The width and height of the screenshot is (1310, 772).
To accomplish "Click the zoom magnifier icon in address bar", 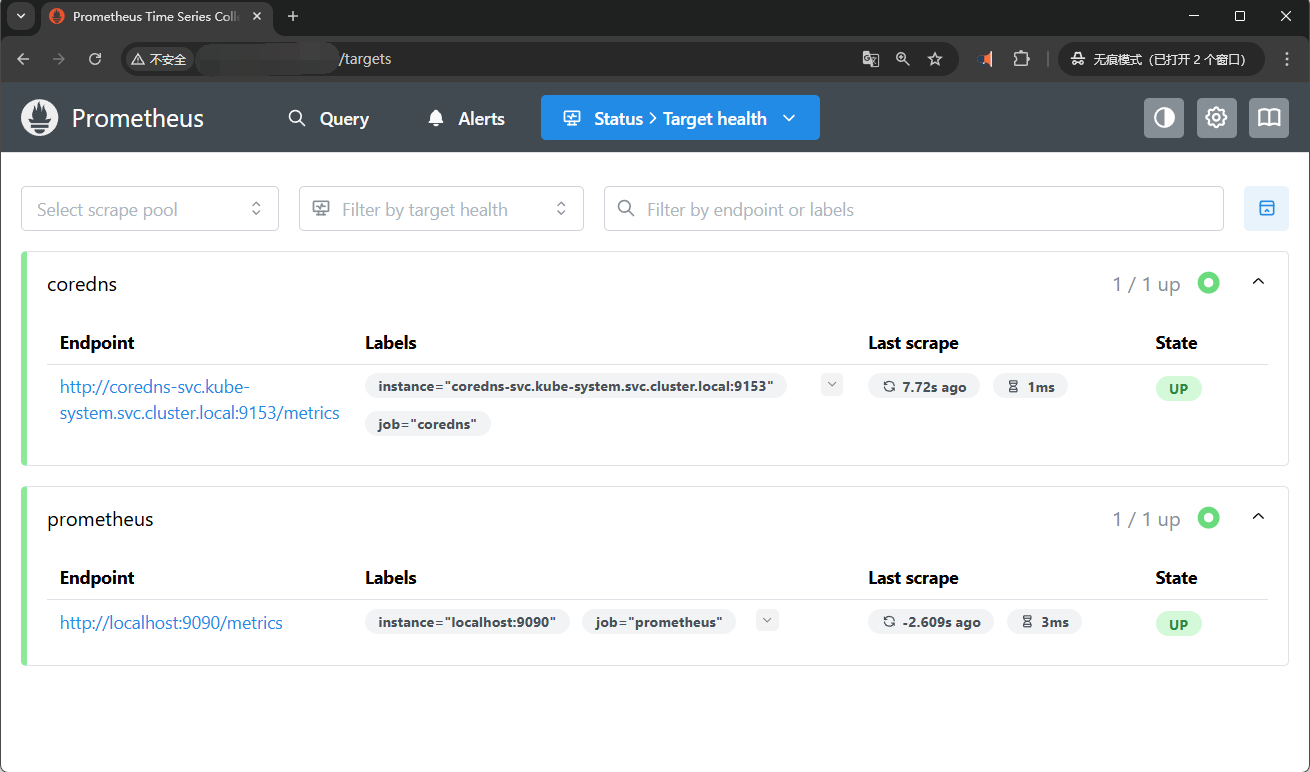I will pos(903,59).
